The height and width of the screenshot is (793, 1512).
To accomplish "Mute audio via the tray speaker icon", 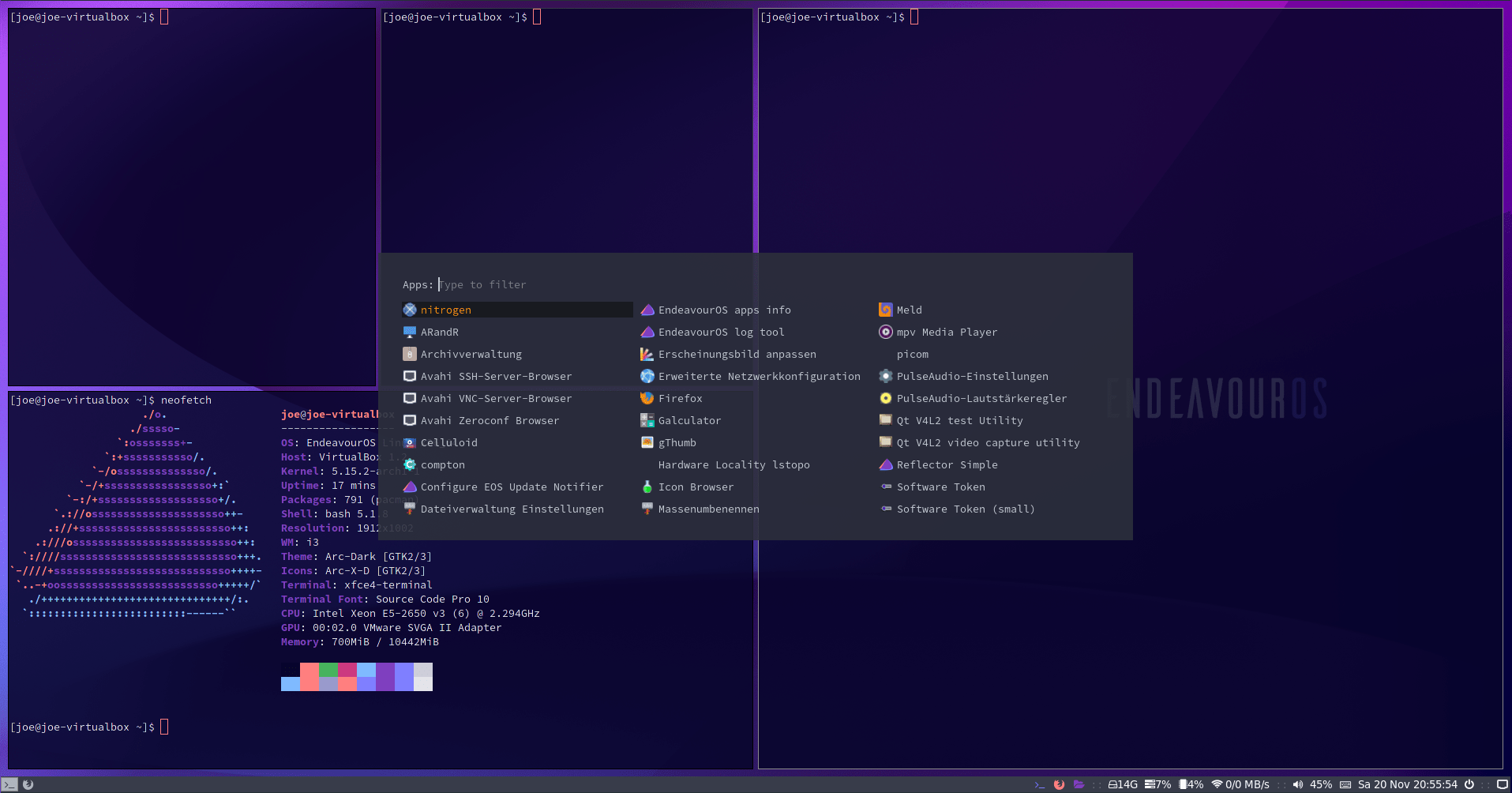I will tap(1298, 784).
